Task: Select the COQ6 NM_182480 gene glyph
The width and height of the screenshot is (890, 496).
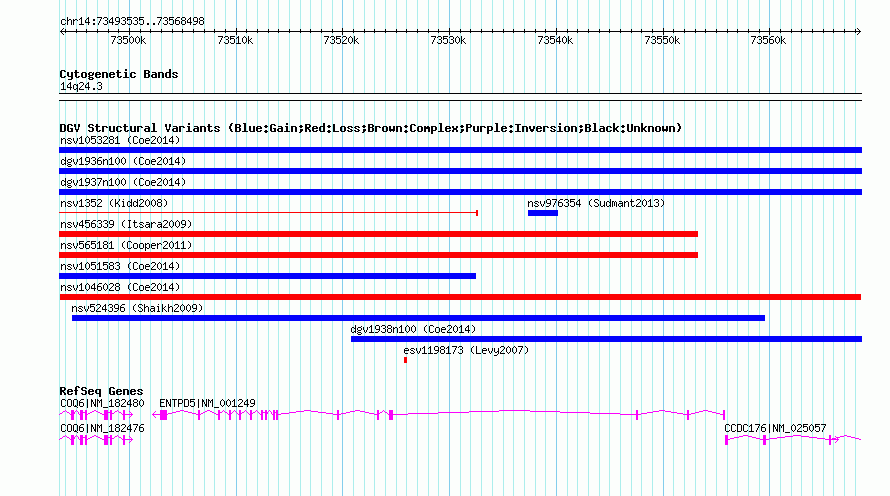Action: pos(96,415)
